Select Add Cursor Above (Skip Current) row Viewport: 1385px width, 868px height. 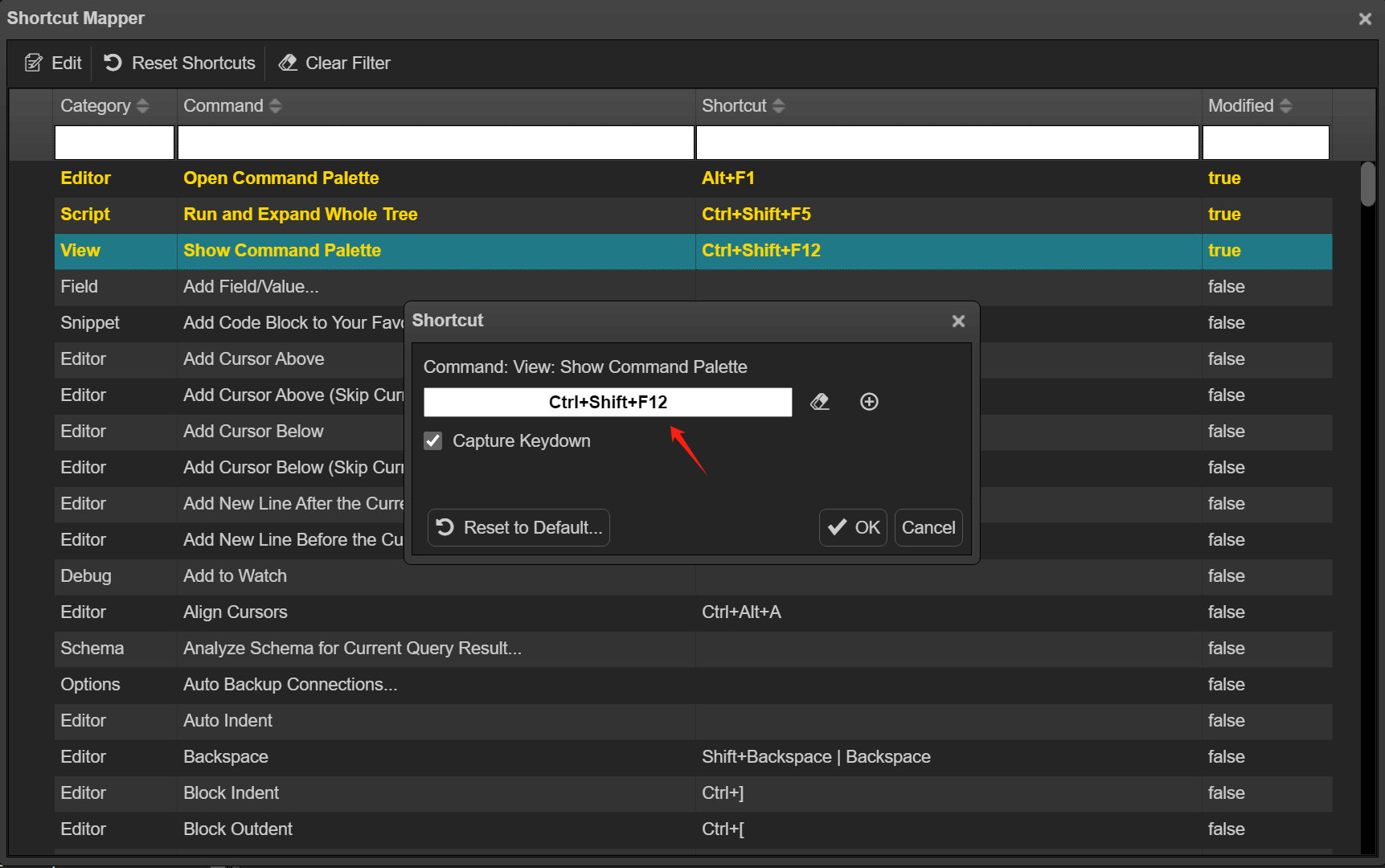click(x=293, y=395)
